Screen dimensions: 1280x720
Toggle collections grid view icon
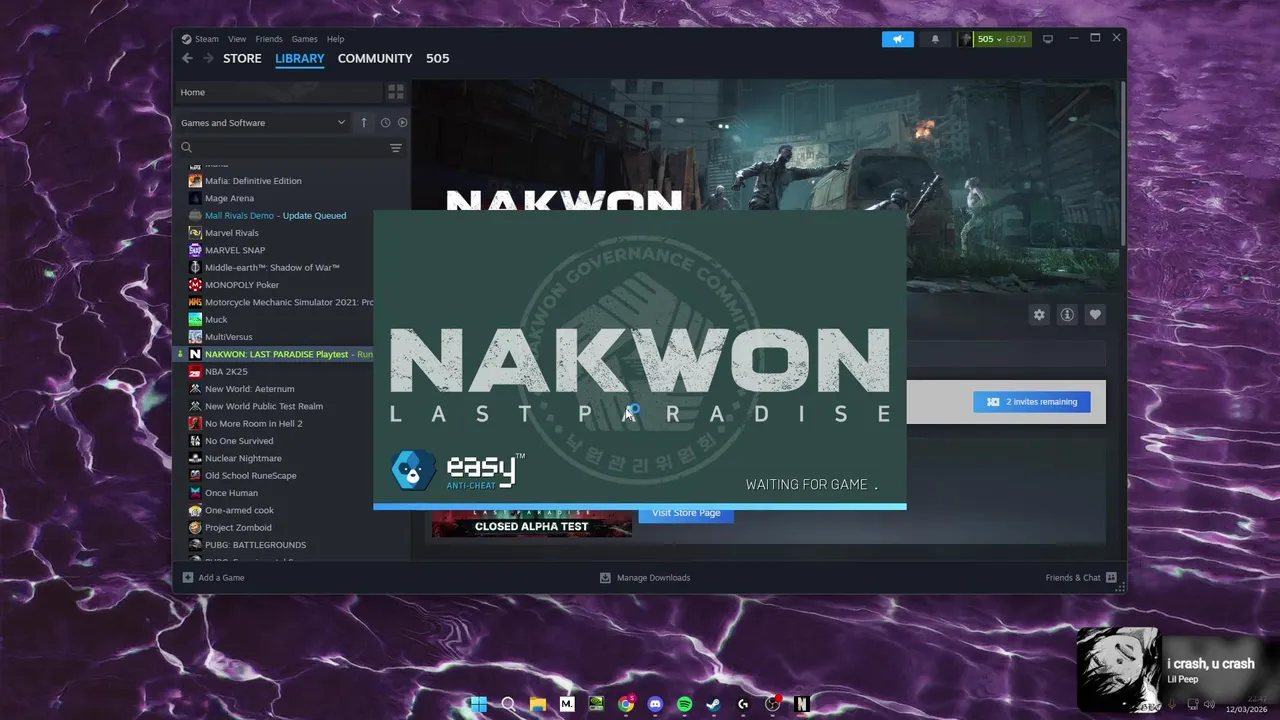(x=396, y=92)
